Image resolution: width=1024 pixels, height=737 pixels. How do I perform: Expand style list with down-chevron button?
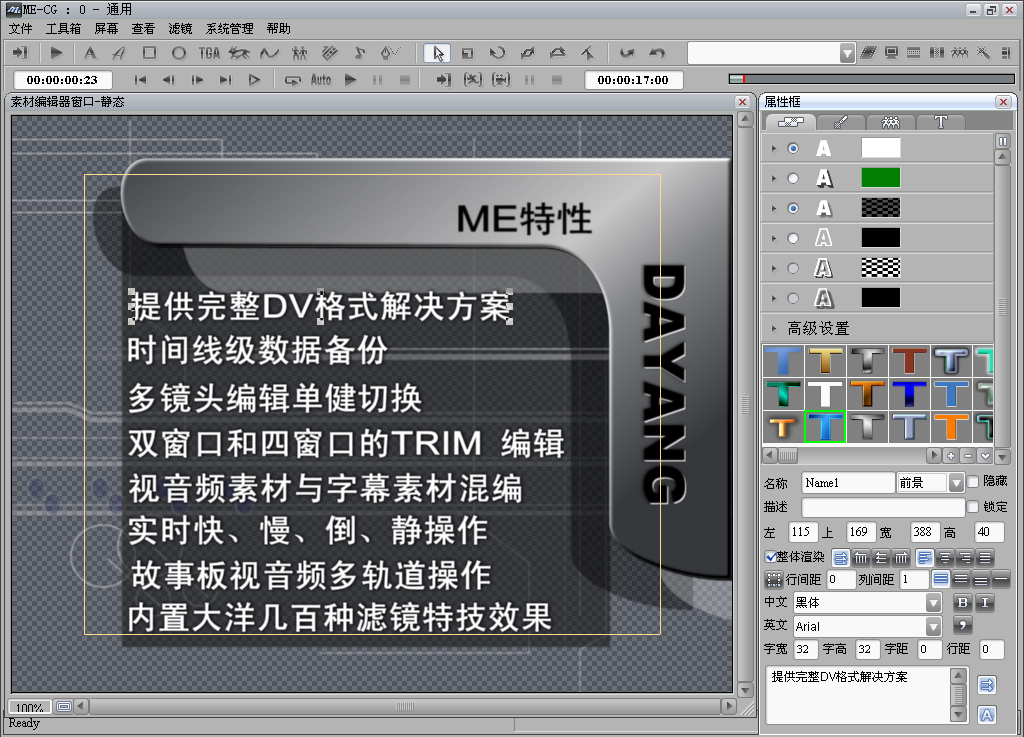[x=985, y=456]
